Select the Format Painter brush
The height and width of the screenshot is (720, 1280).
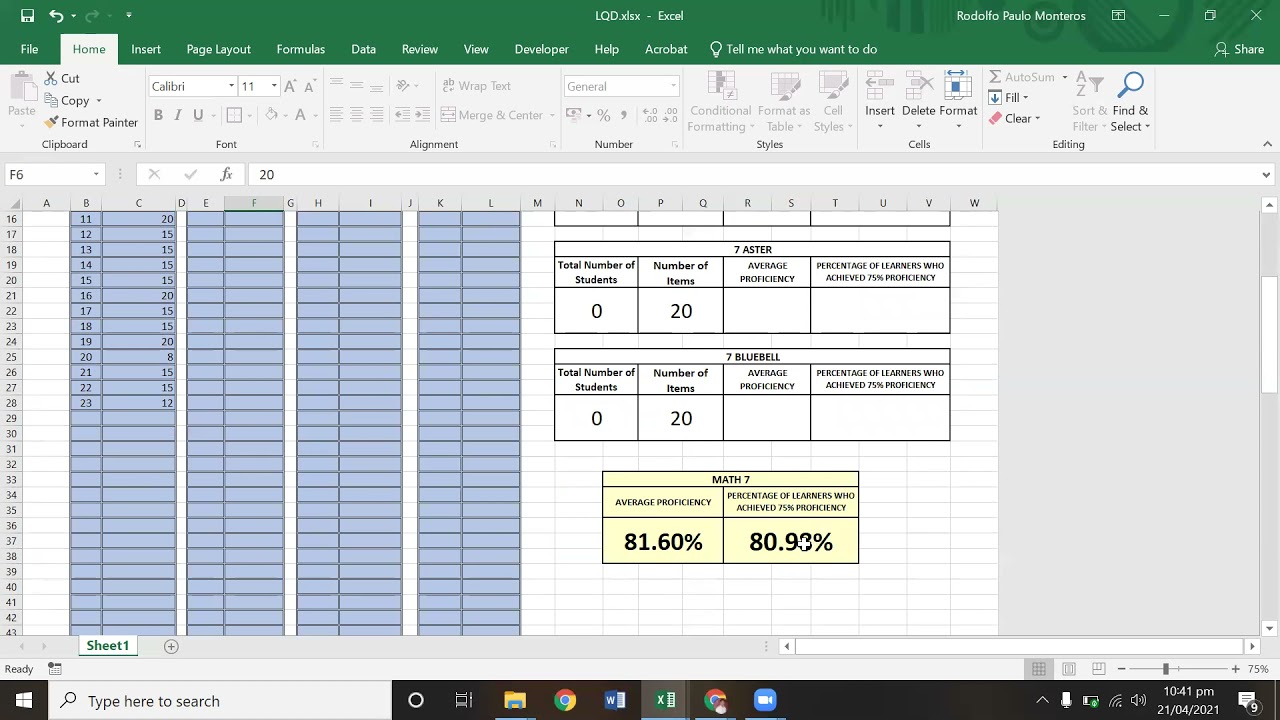pos(51,122)
